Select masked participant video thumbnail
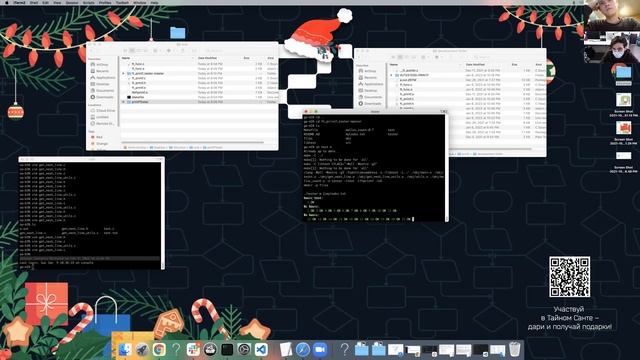Screen dimensions: 640x360 pos(612,48)
